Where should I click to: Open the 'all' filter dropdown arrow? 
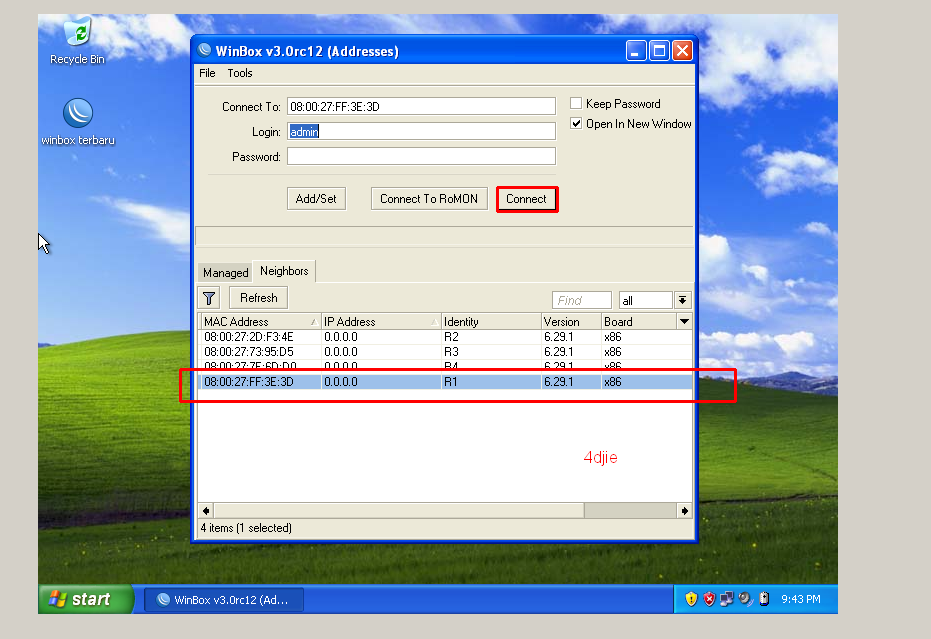[683, 300]
